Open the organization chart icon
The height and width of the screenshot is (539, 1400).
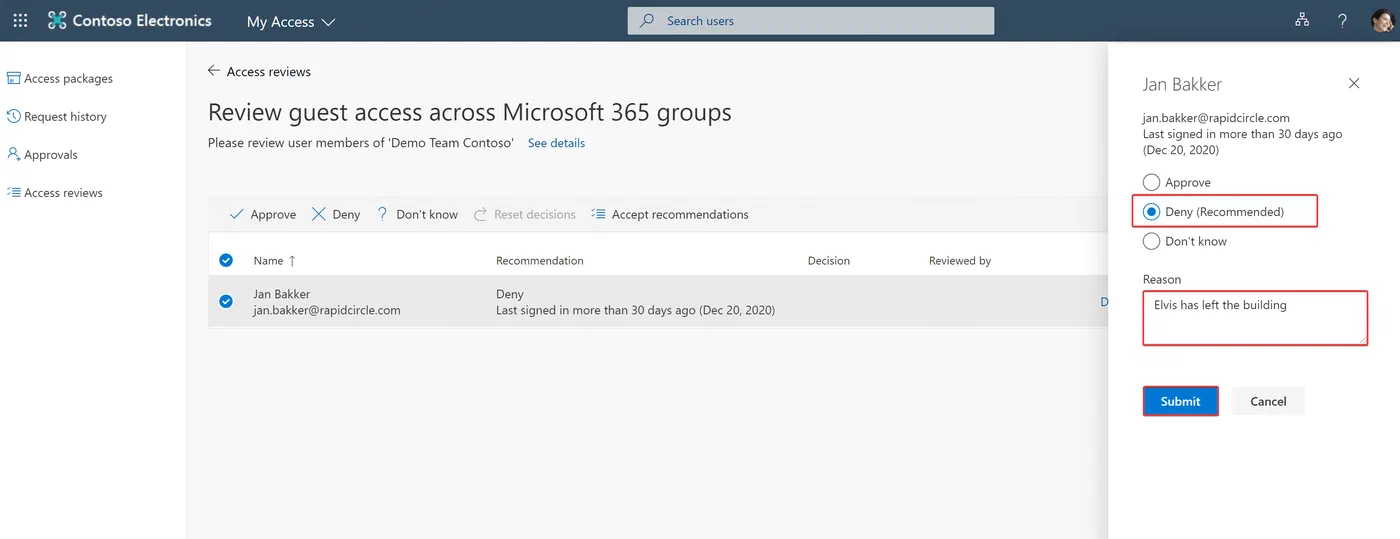pos(1302,20)
